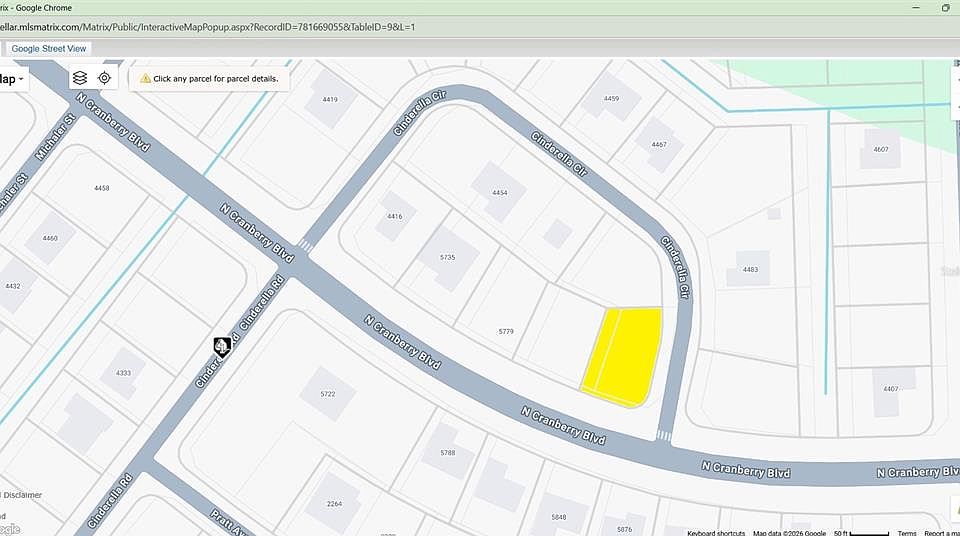Screen dimensions: 960x536
Task: Minimize the Chrome popup window
Action: tap(916, 7)
